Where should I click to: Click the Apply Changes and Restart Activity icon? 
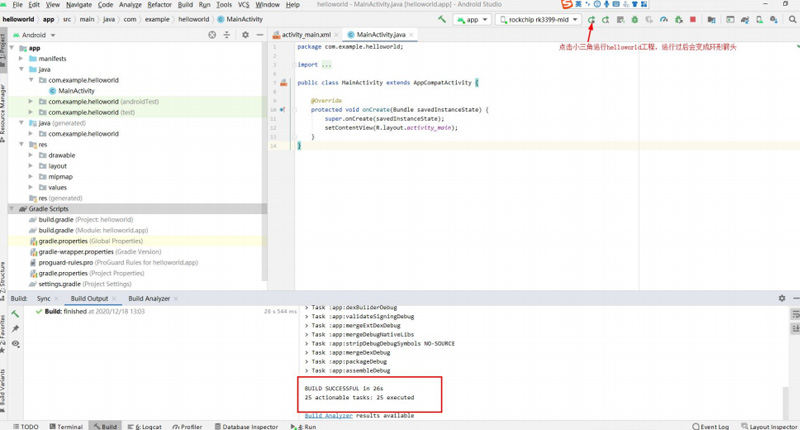pos(606,19)
